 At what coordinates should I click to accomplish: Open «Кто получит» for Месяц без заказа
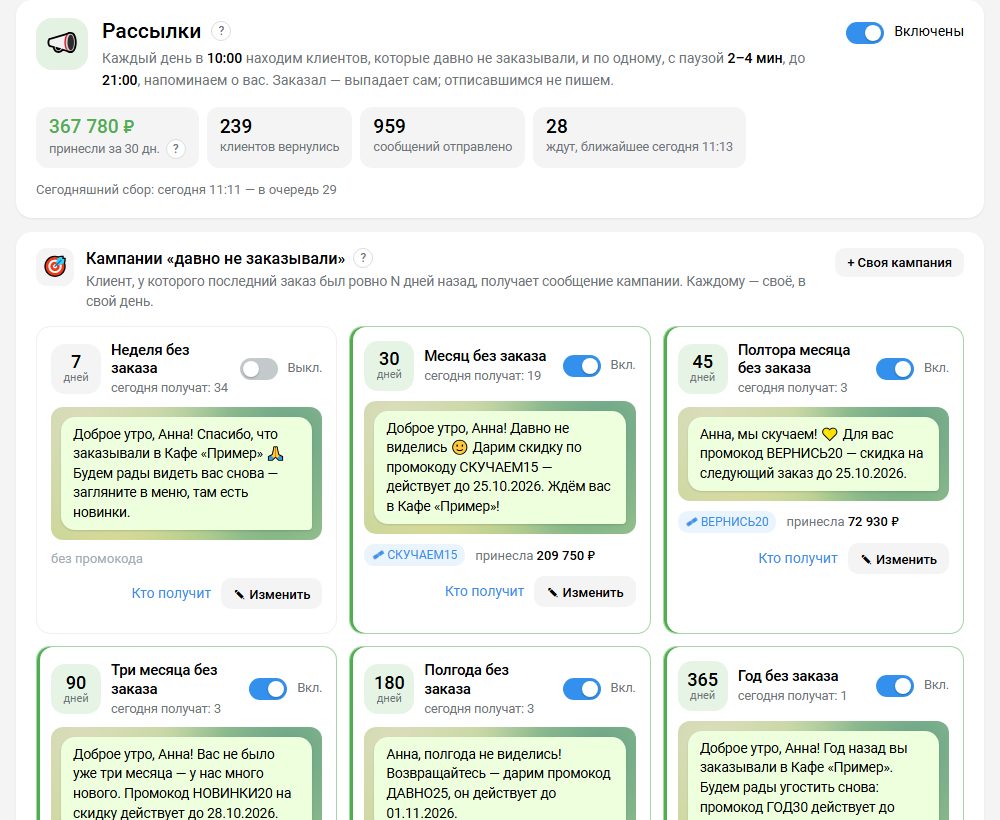[484, 591]
